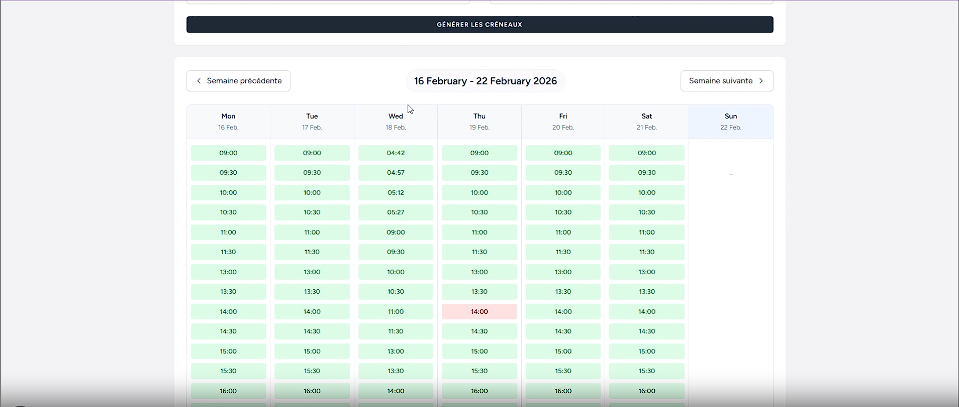The height and width of the screenshot is (407, 959).
Task: Select Wednesday 05:27 time slot
Action: click(395, 212)
